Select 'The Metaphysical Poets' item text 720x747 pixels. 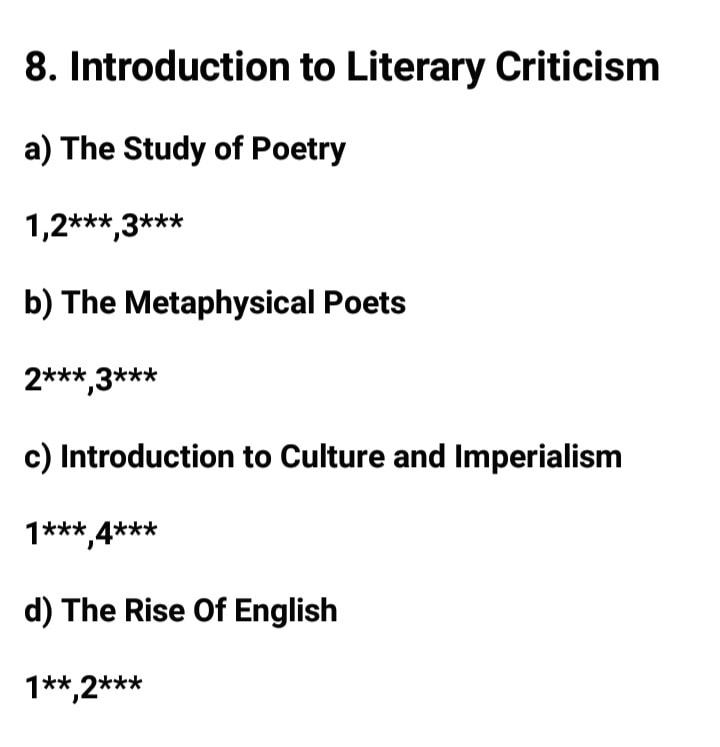coord(233,303)
